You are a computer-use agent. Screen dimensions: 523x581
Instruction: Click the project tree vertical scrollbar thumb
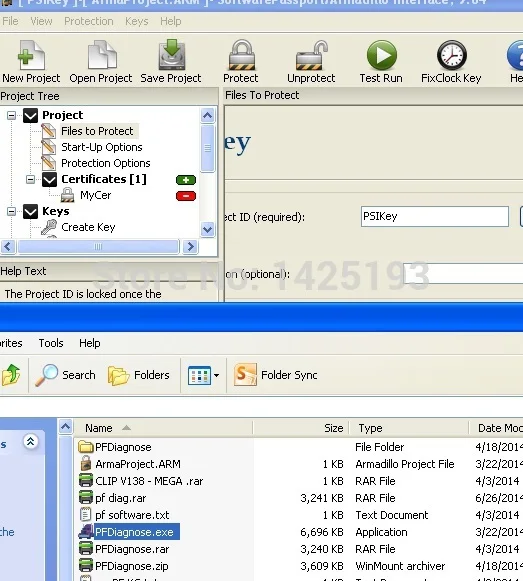click(208, 148)
